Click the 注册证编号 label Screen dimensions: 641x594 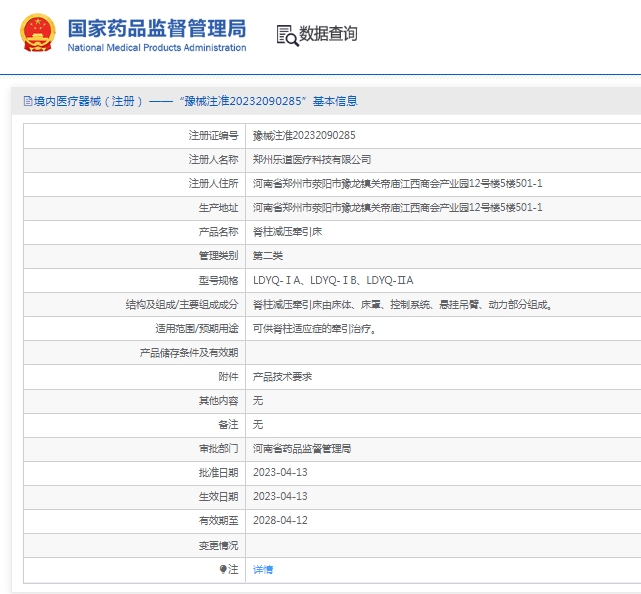click(213, 135)
